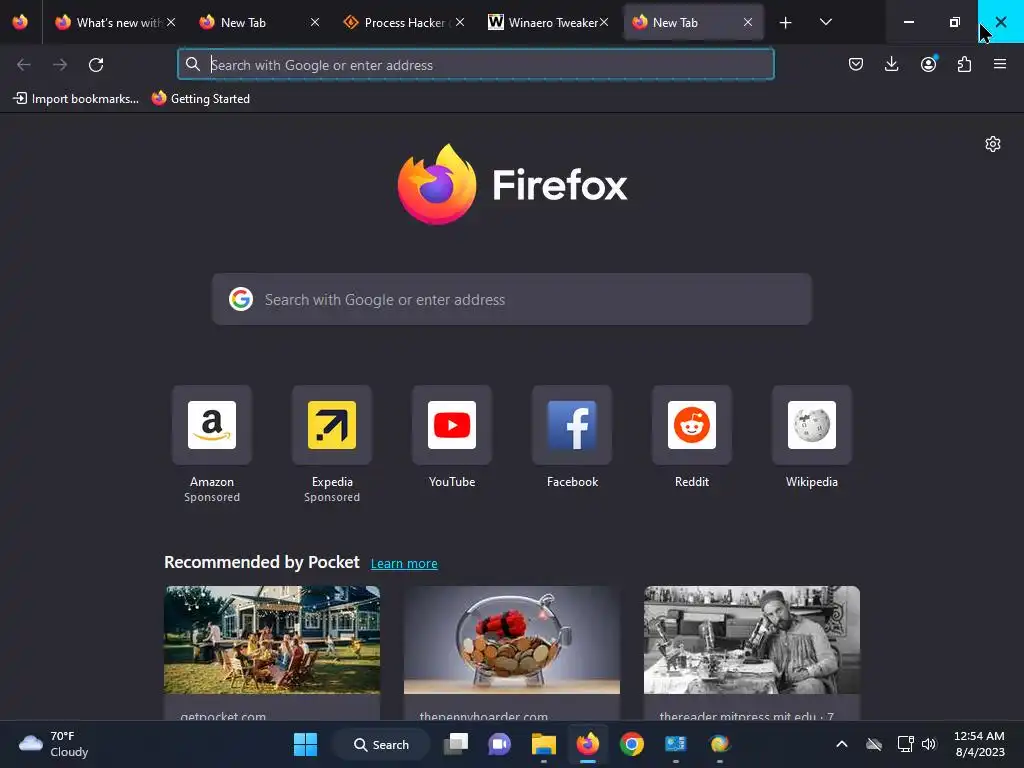Open the Firefox account menu
Viewport: 1024px width, 768px height.
coord(928,64)
